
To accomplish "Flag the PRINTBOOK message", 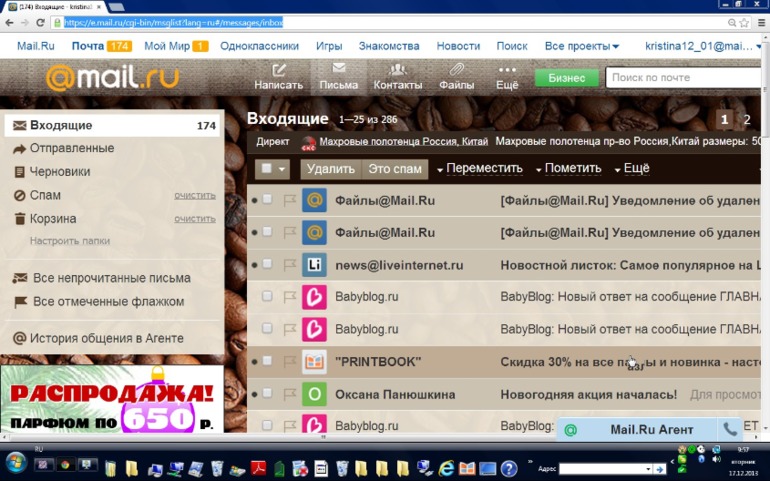I will coord(289,362).
